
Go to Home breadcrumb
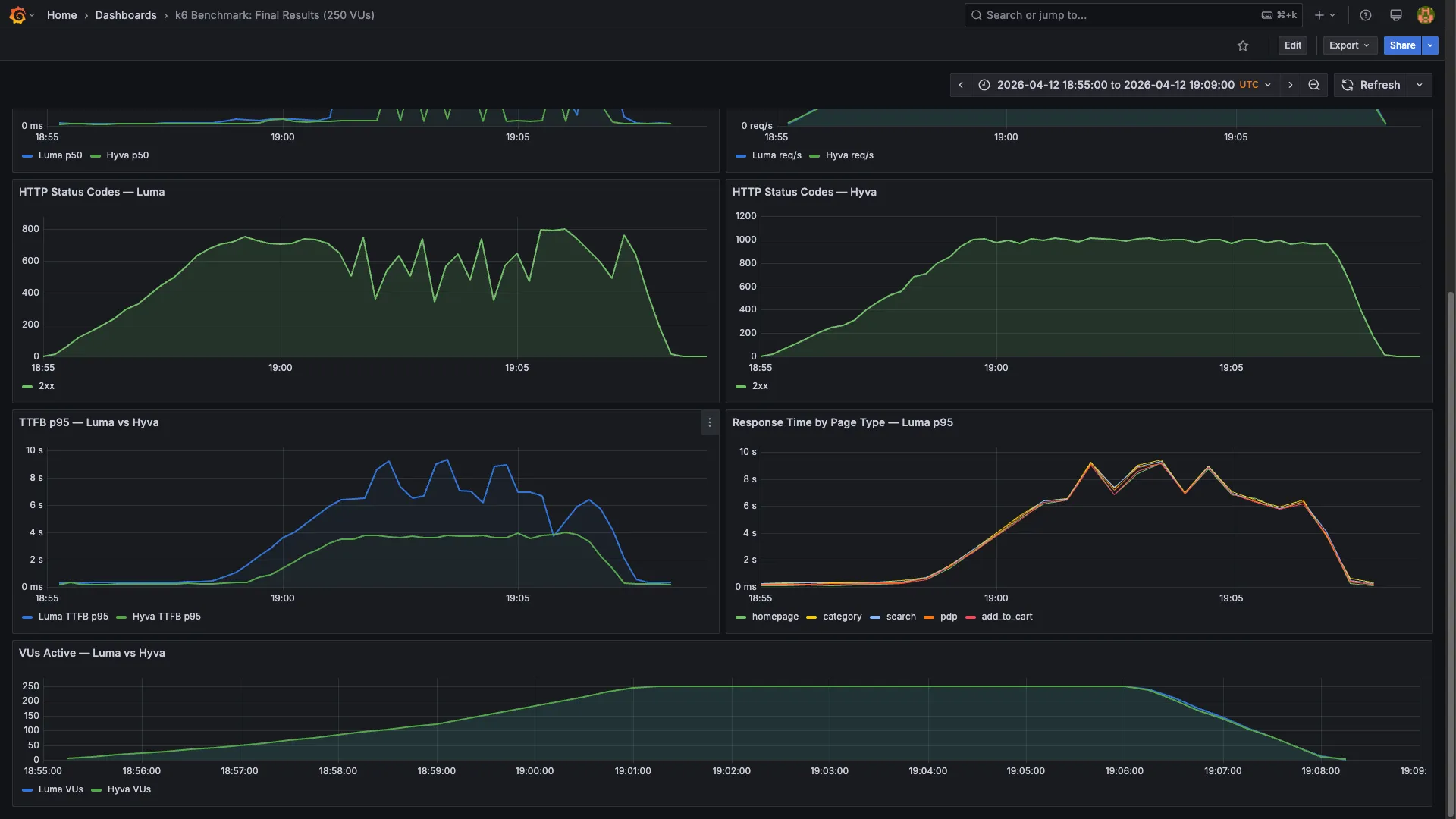61,15
